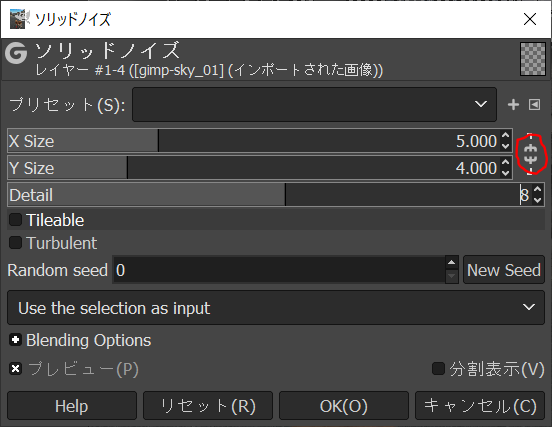Image resolution: width=552 pixels, height=427 pixels.
Task: Increase X Size with up arrow
Action: click(506, 136)
